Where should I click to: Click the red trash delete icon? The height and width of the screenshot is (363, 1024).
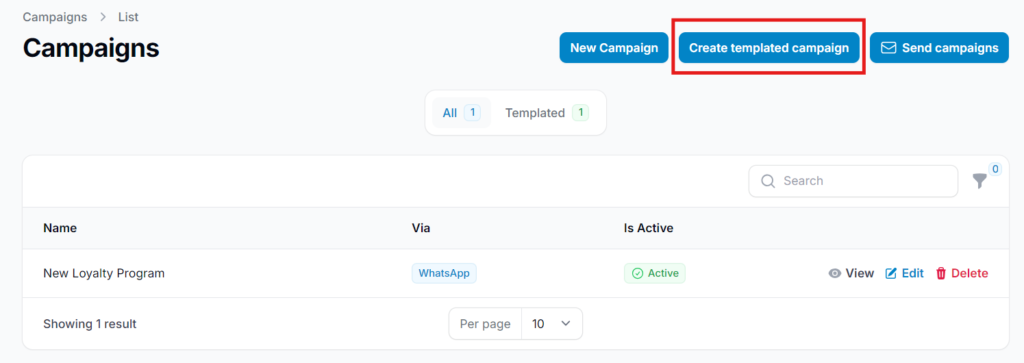(941, 274)
